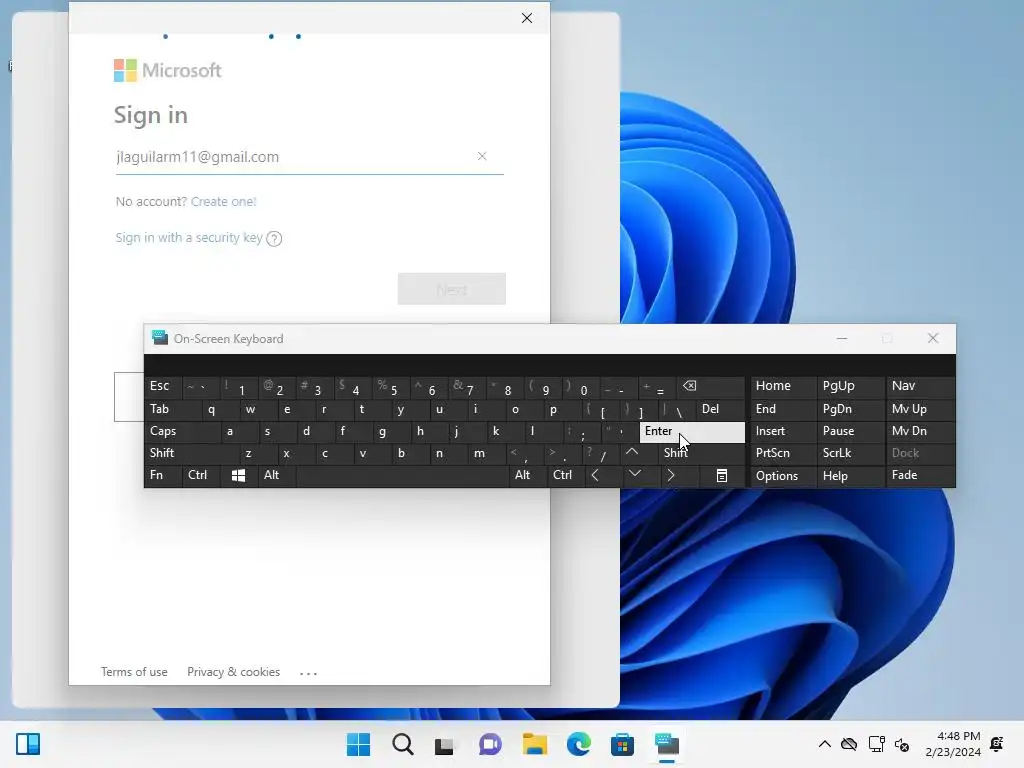The width and height of the screenshot is (1024, 768).
Task: Toggle the right Alt key
Action: pyautogui.click(x=528, y=475)
